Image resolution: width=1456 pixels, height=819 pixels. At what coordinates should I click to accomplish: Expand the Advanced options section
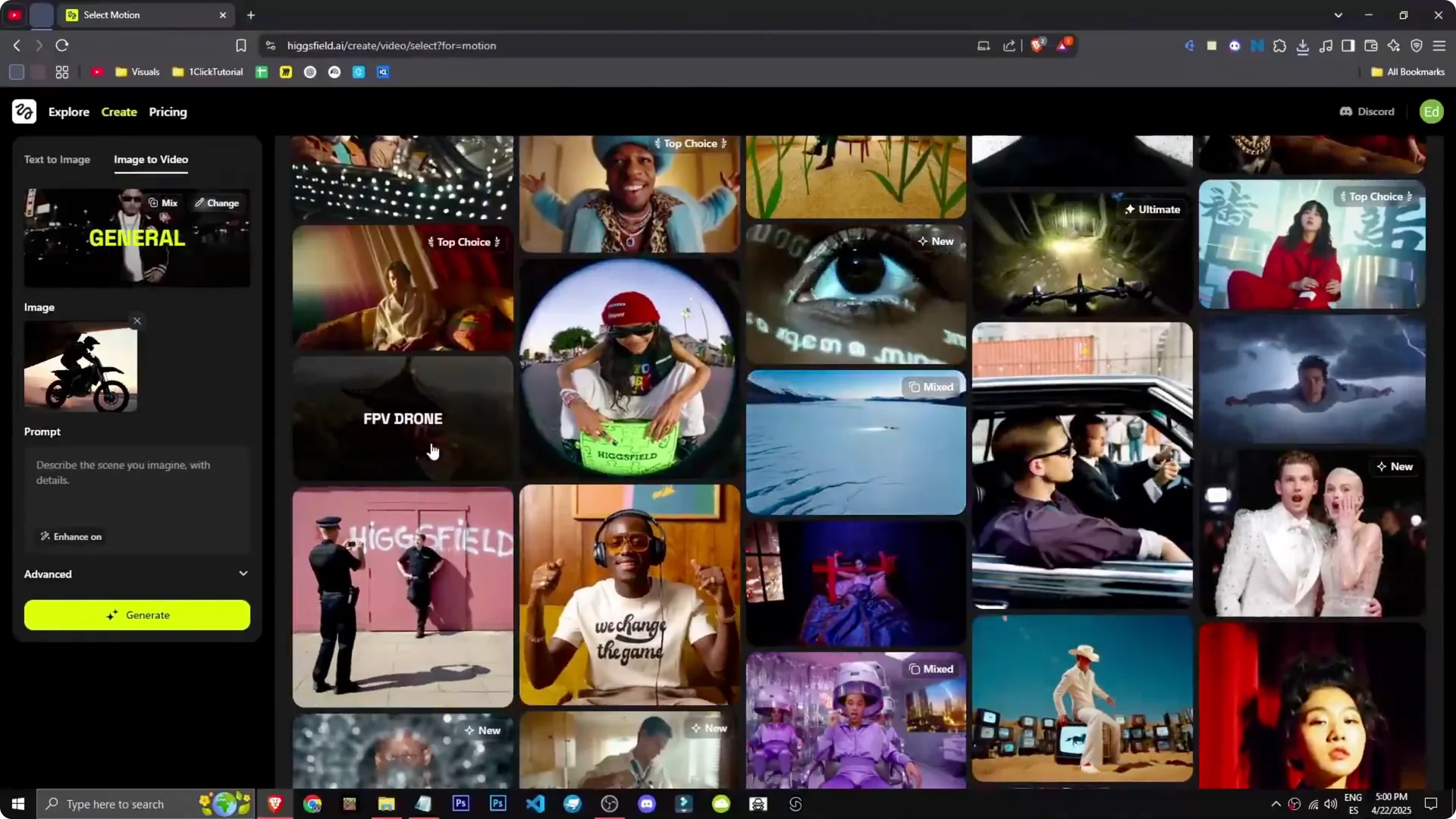[x=136, y=574]
